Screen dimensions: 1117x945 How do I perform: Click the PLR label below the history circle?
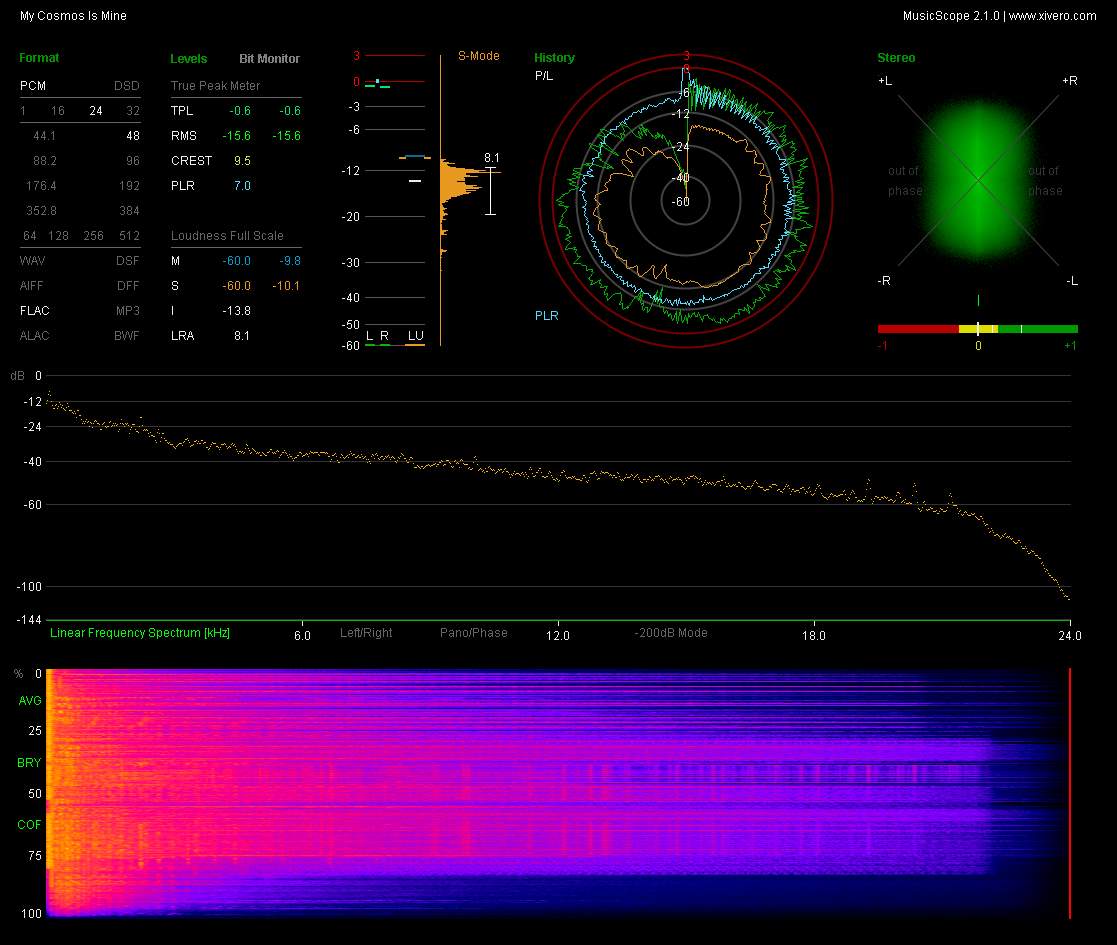click(x=546, y=316)
